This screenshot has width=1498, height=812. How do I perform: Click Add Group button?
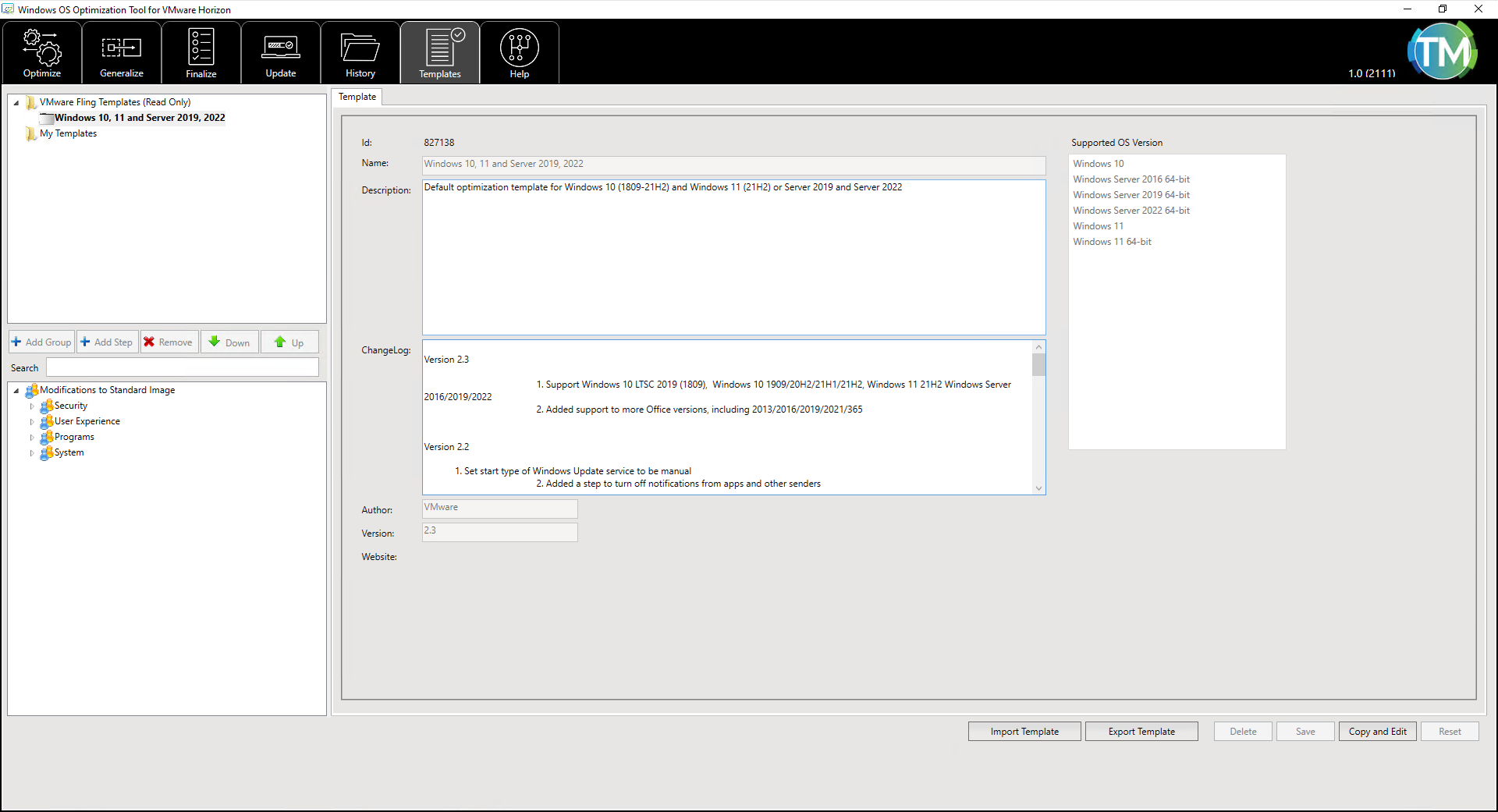[41, 342]
